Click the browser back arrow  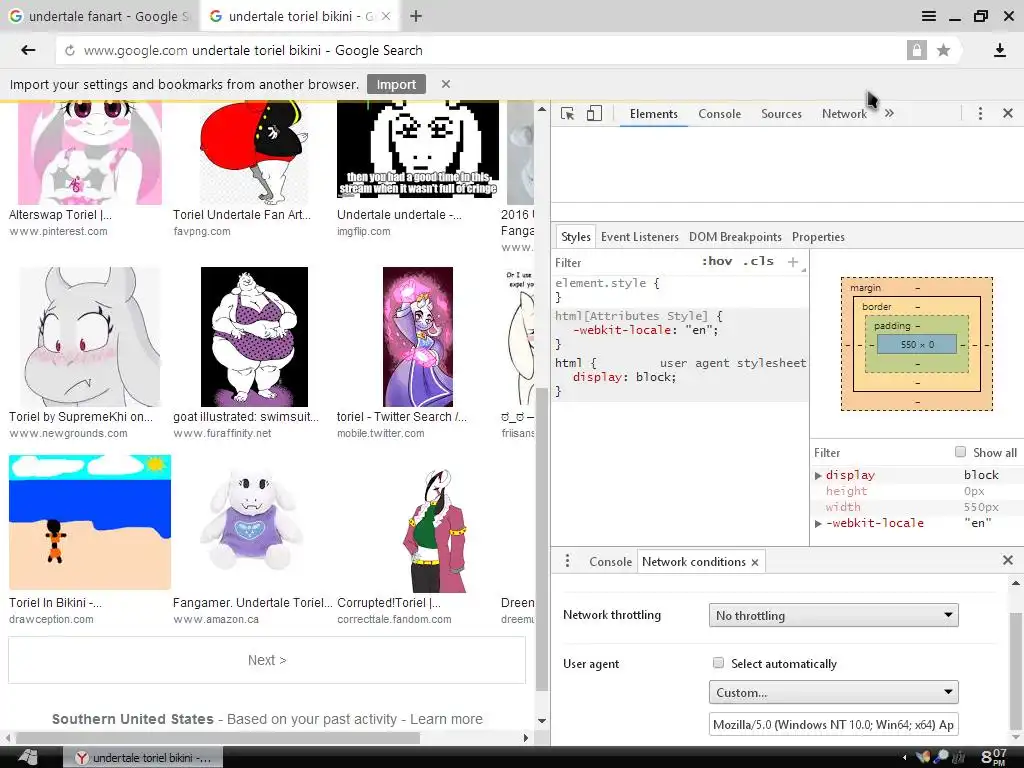point(28,50)
